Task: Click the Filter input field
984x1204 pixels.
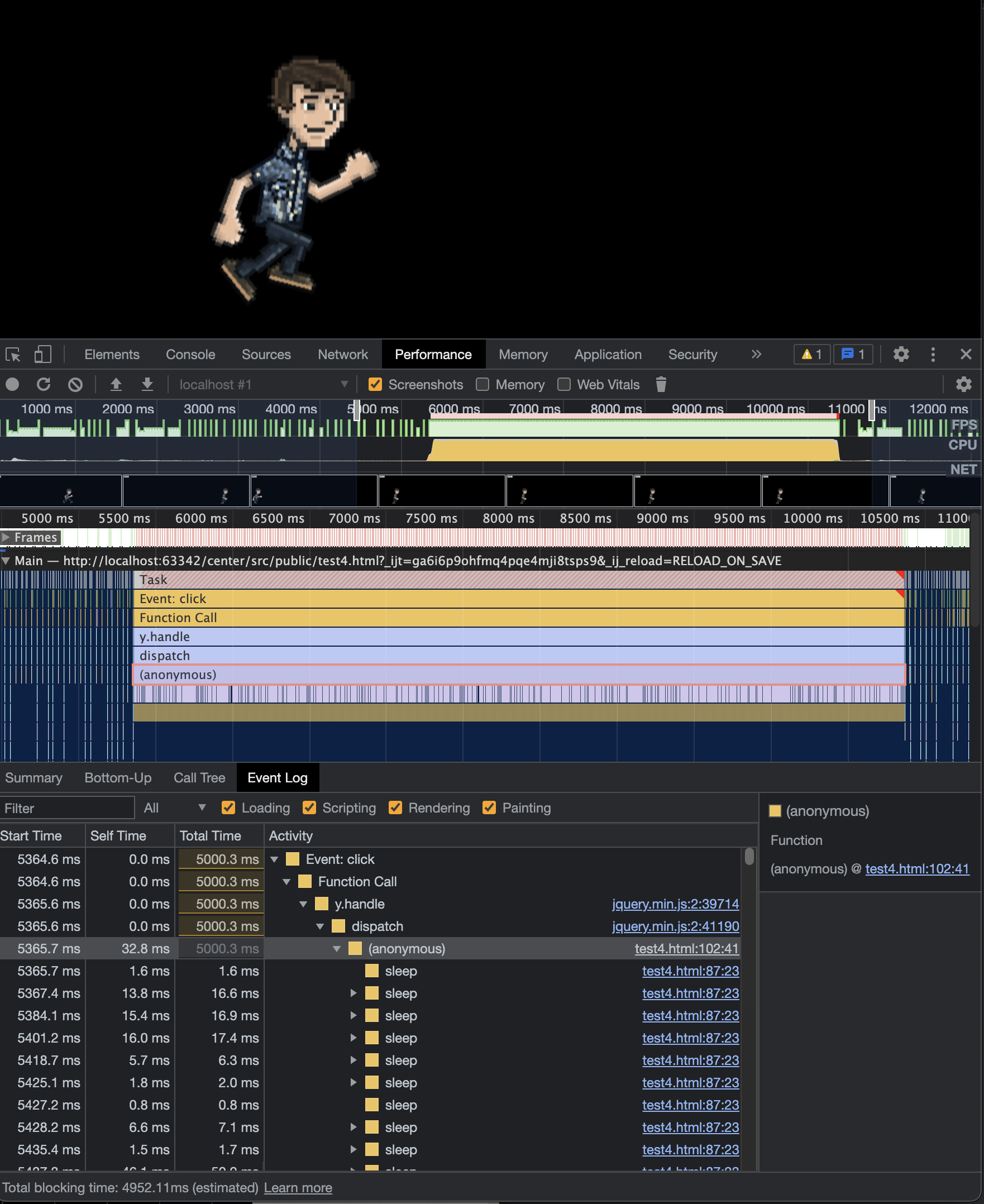Action: (x=67, y=808)
